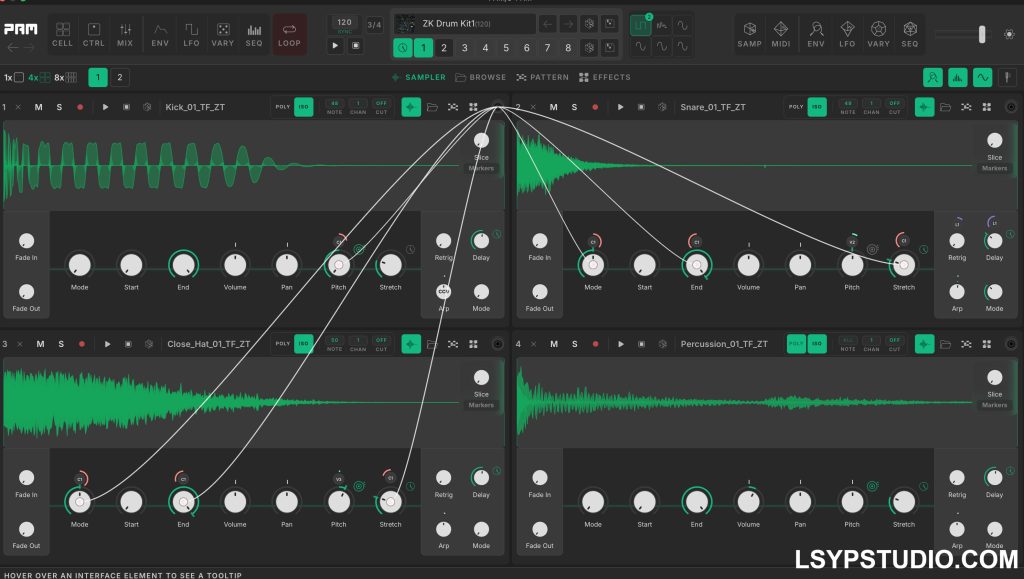Start global playback in the top bar
The image size is (1024, 579).
(335, 46)
